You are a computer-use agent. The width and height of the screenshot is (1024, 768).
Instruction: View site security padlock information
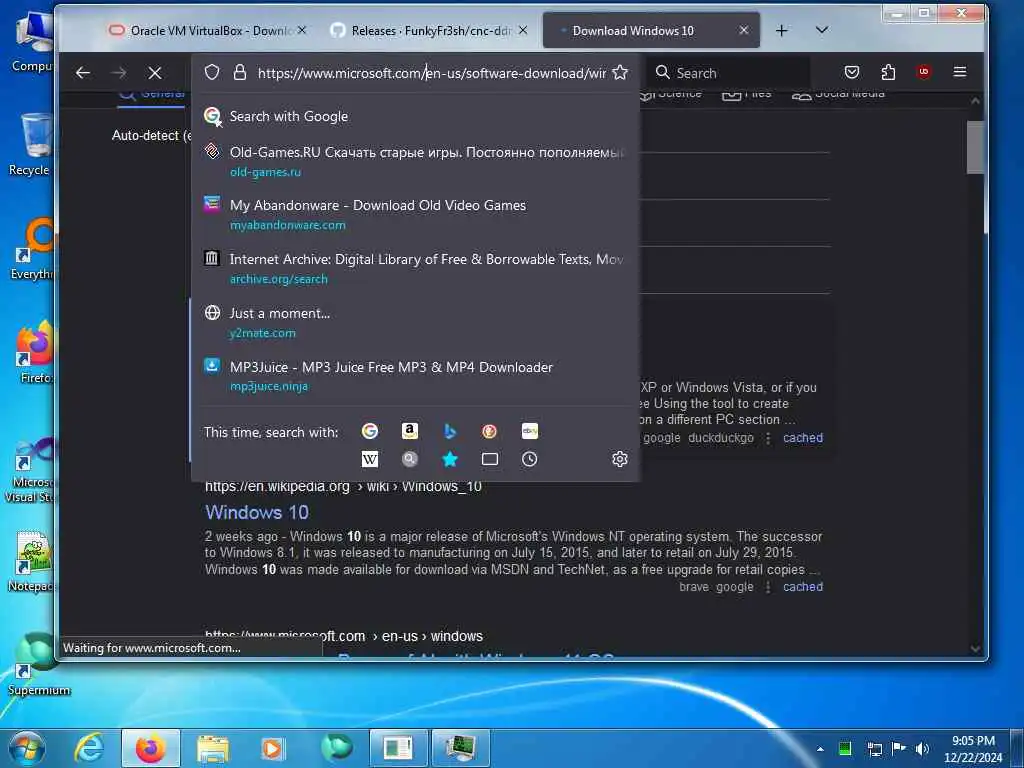[x=240, y=72]
